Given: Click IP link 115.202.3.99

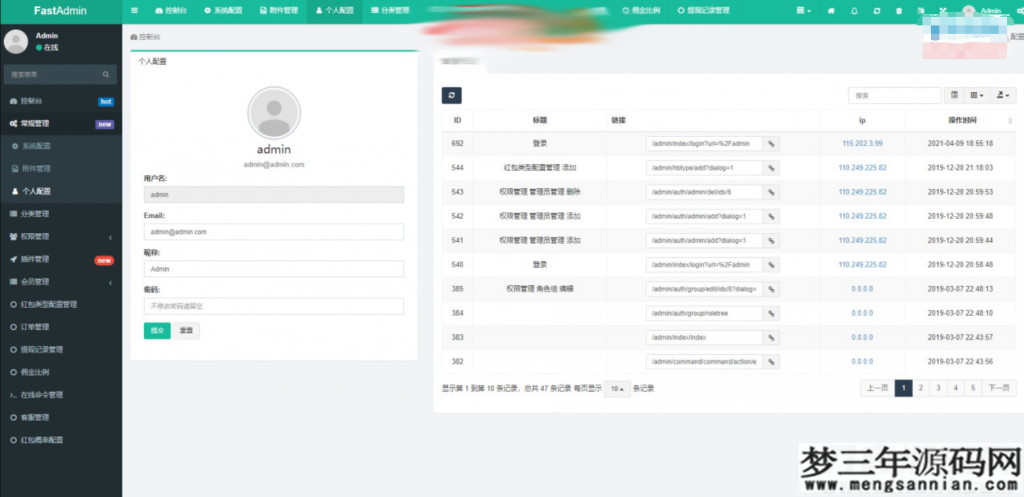Looking at the screenshot, I should click(862, 144).
